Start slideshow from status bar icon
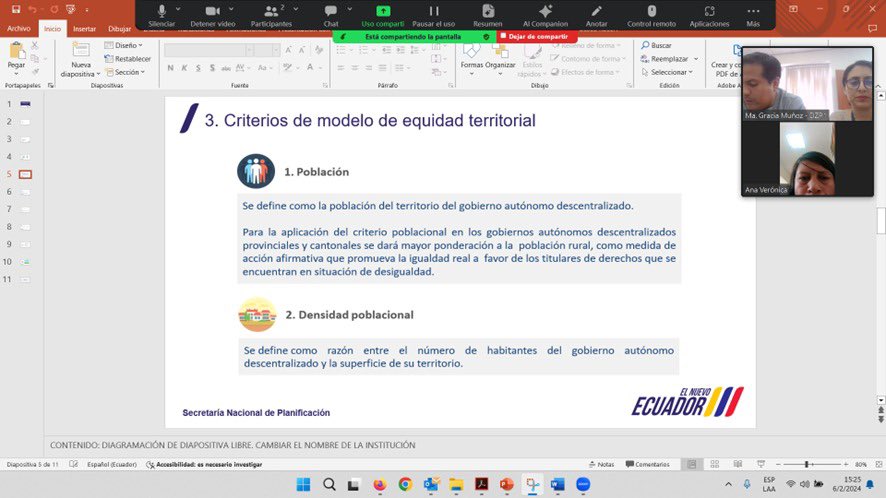The image size is (886, 498). (761, 464)
